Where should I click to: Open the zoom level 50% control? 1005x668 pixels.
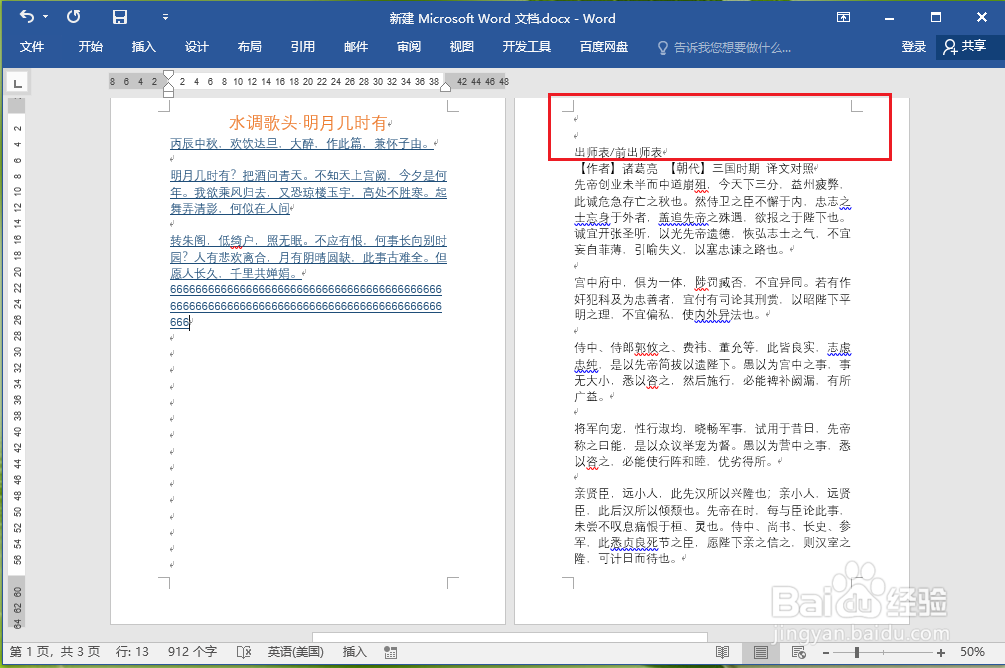tap(970, 652)
